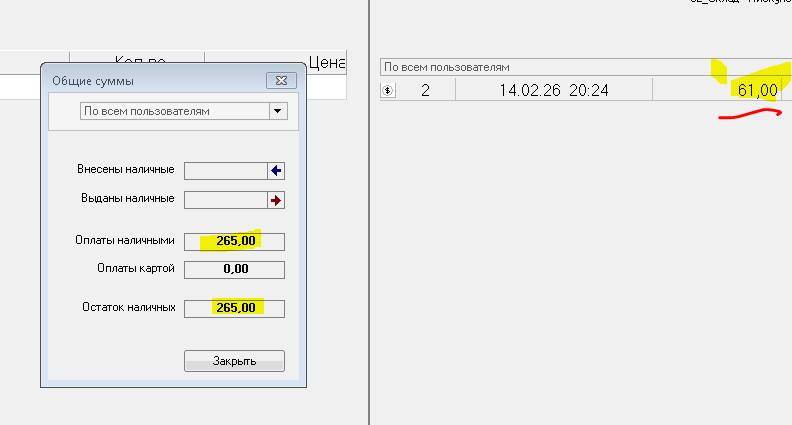792x425 pixels.
Task: Click the blue arrow next to Внесены наличные
Action: (x=276, y=171)
